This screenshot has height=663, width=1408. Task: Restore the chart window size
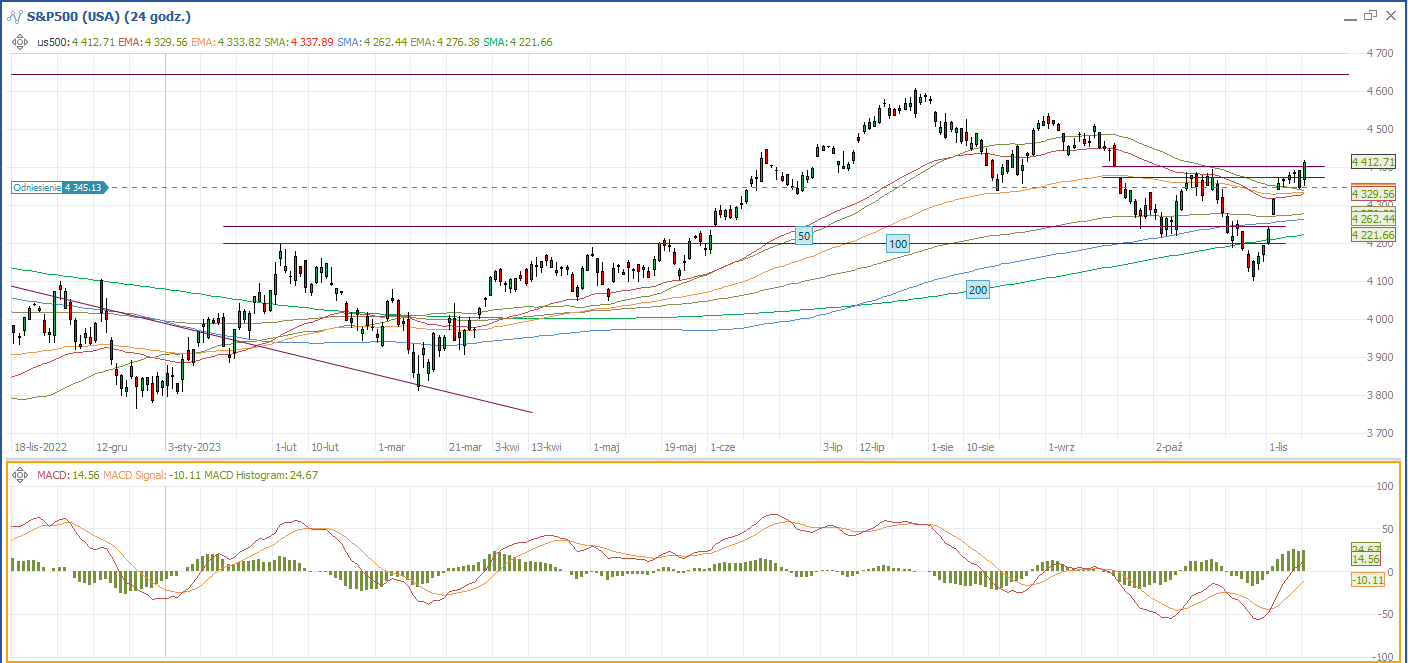[1370, 16]
